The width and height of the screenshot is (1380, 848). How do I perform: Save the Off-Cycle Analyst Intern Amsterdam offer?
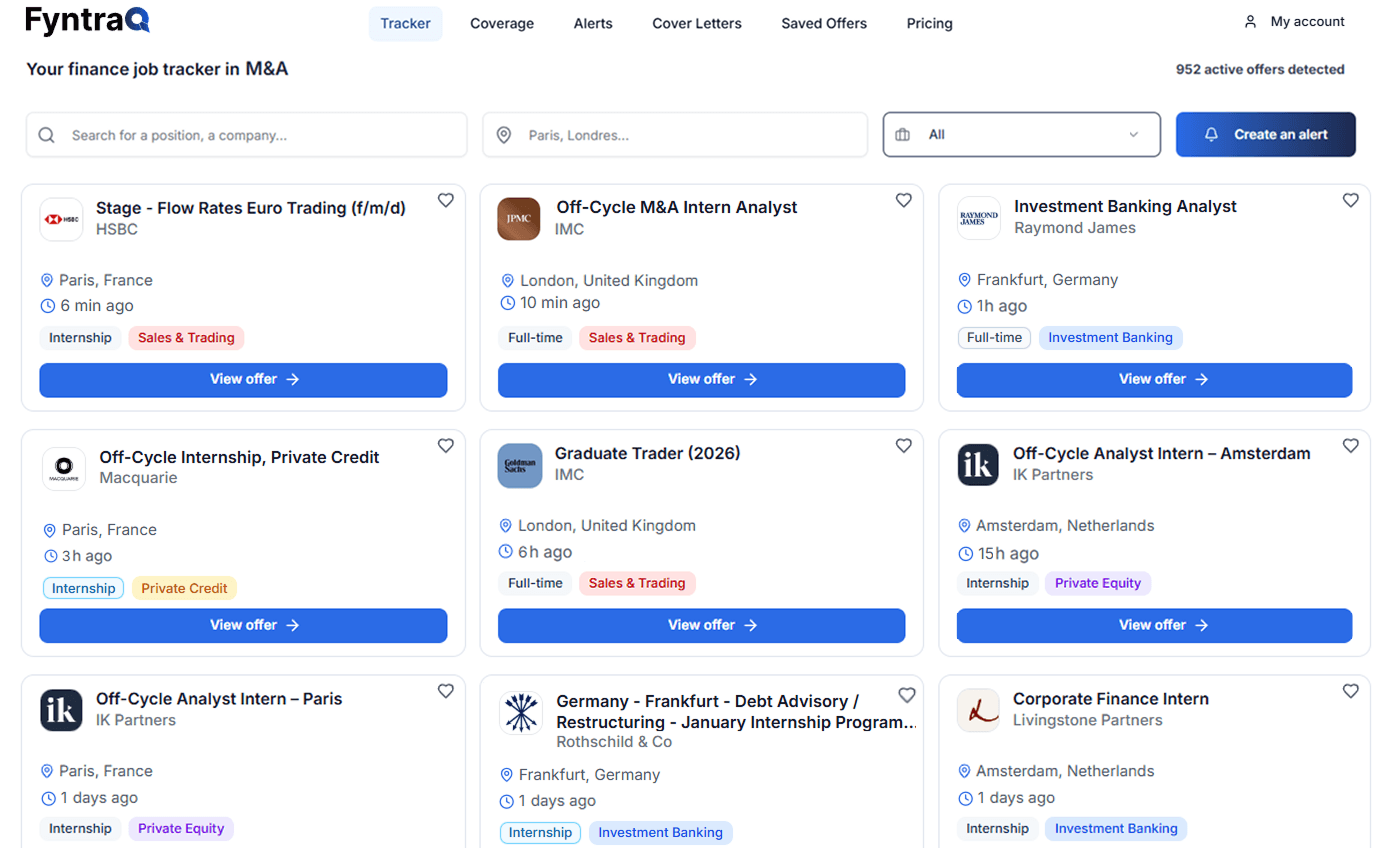[x=1351, y=446]
